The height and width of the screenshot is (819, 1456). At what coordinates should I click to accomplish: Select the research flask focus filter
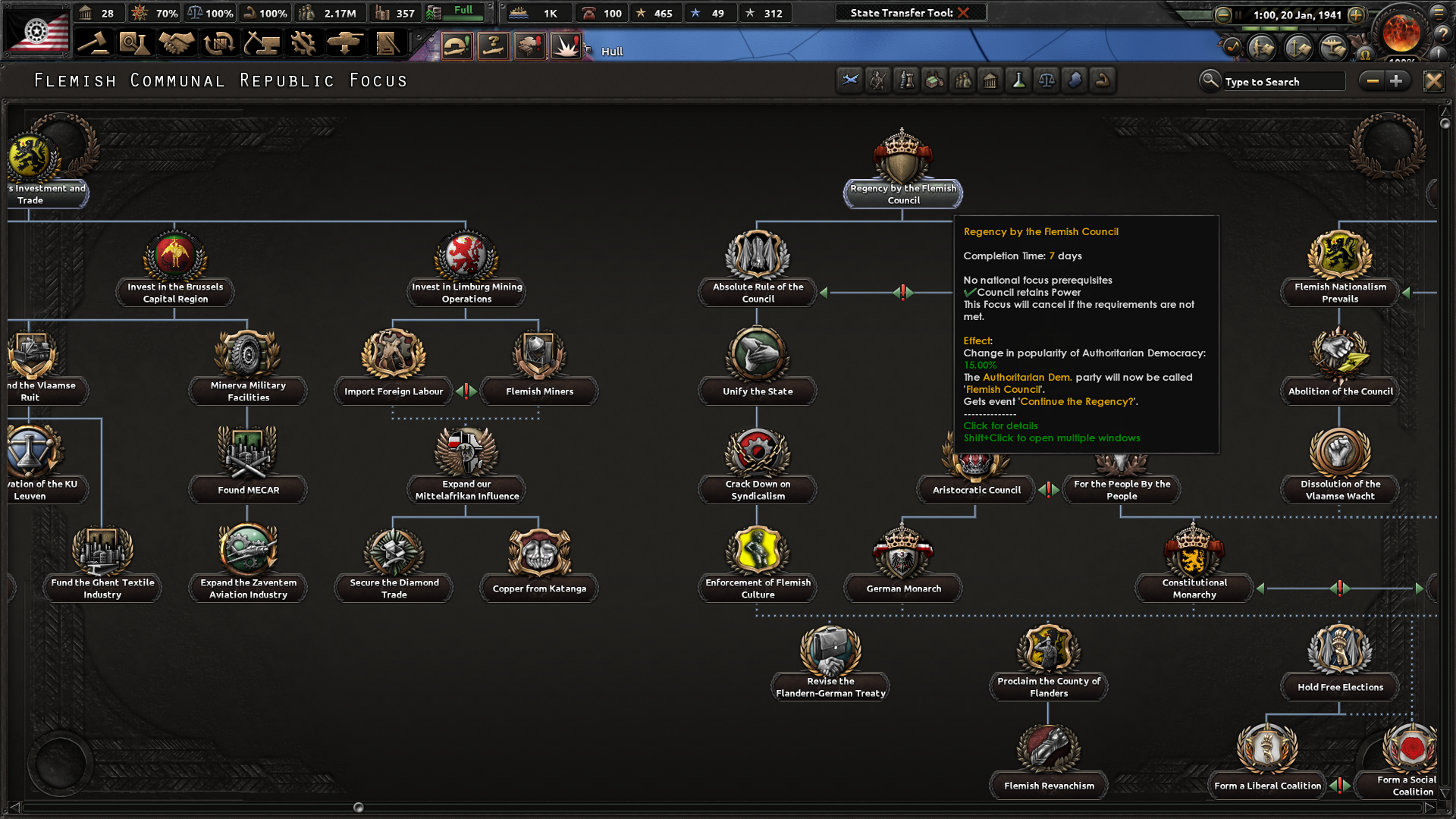pos(1018,80)
